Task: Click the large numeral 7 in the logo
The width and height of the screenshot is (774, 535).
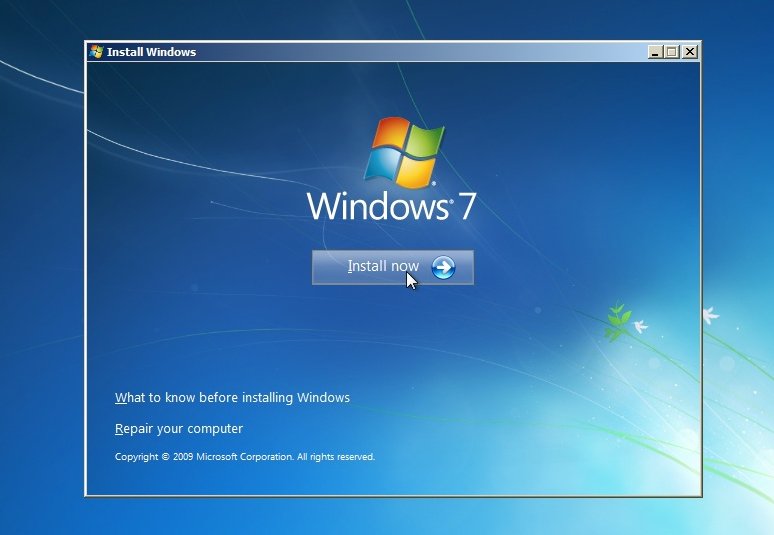Action: tap(466, 207)
